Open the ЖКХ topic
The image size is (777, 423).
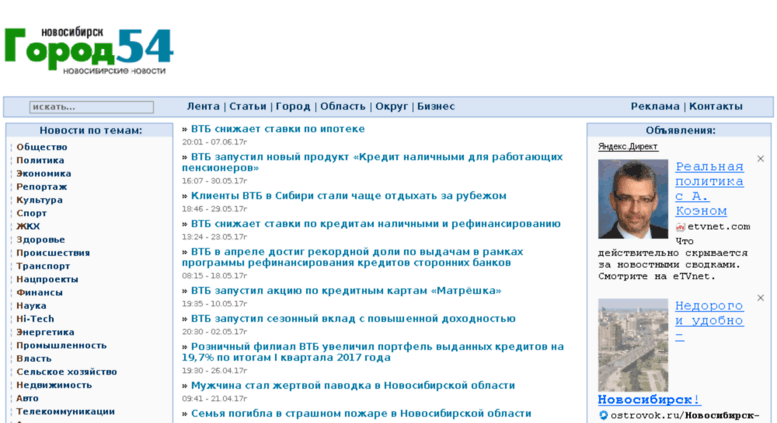(x=28, y=226)
